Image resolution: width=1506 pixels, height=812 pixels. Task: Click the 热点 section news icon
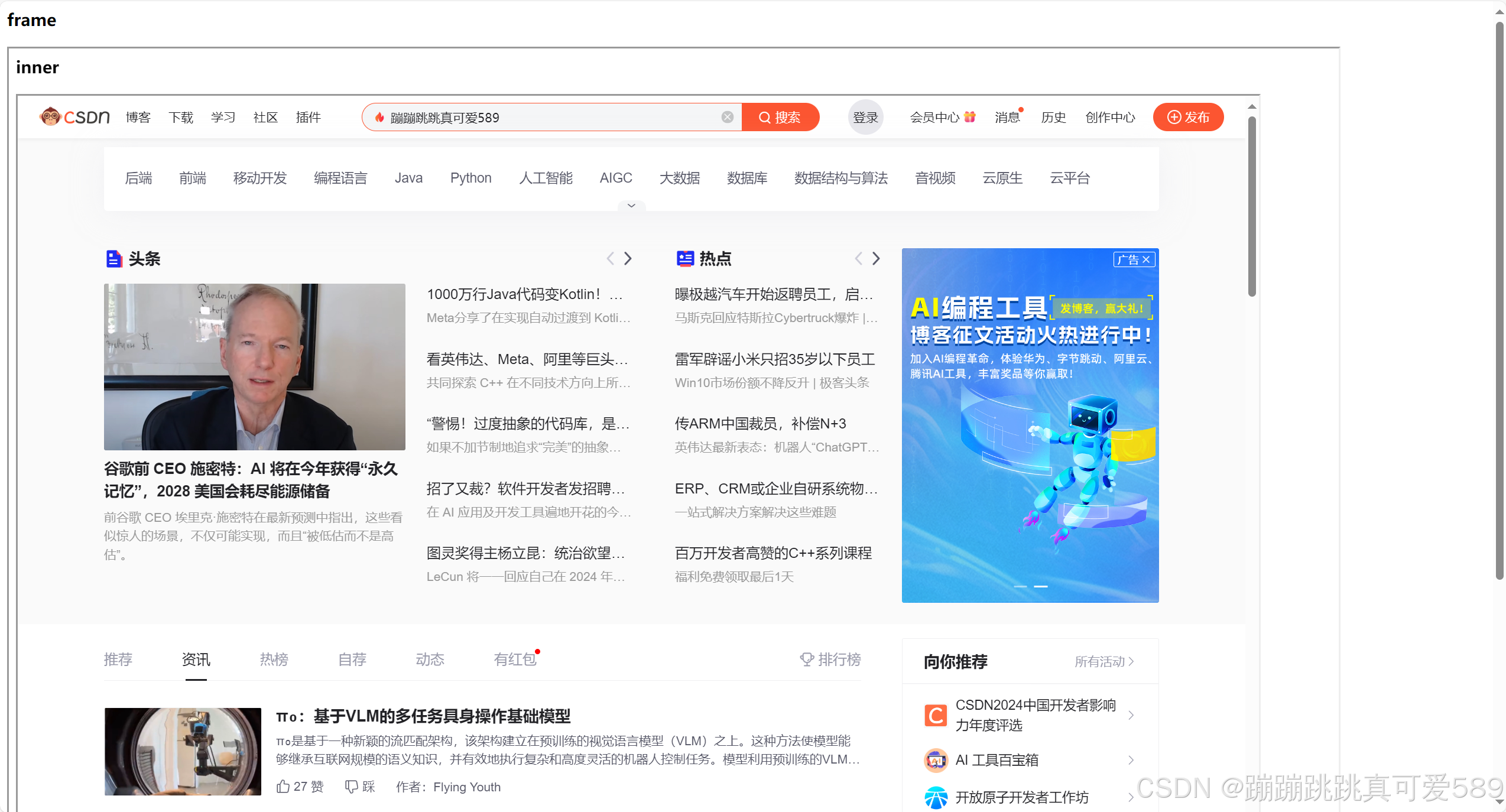click(684, 258)
